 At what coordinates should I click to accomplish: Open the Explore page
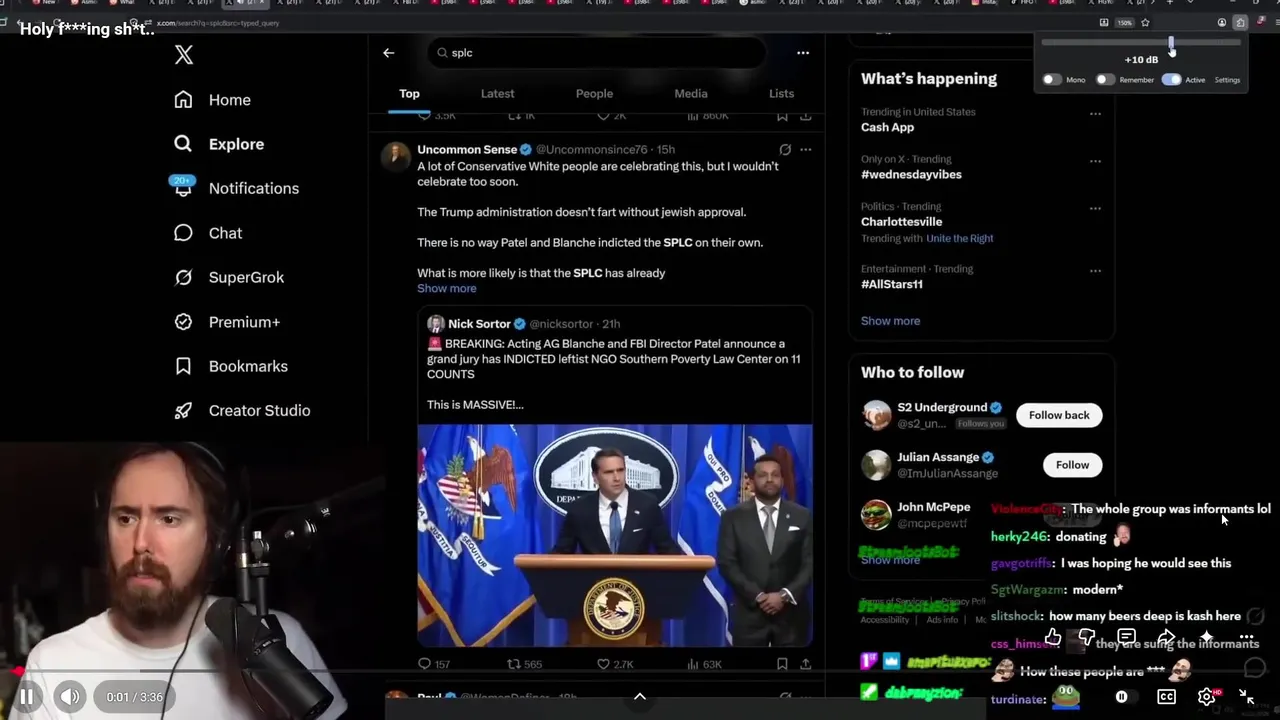coord(218,144)
